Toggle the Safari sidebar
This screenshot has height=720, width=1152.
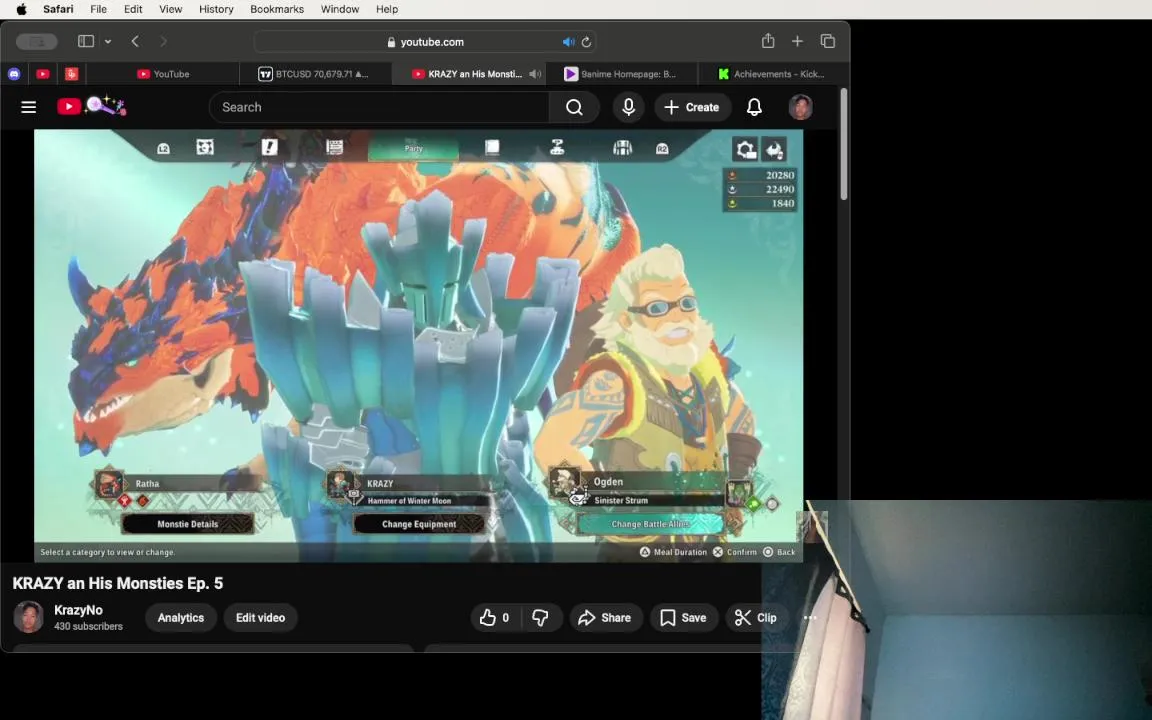(86, 41)
